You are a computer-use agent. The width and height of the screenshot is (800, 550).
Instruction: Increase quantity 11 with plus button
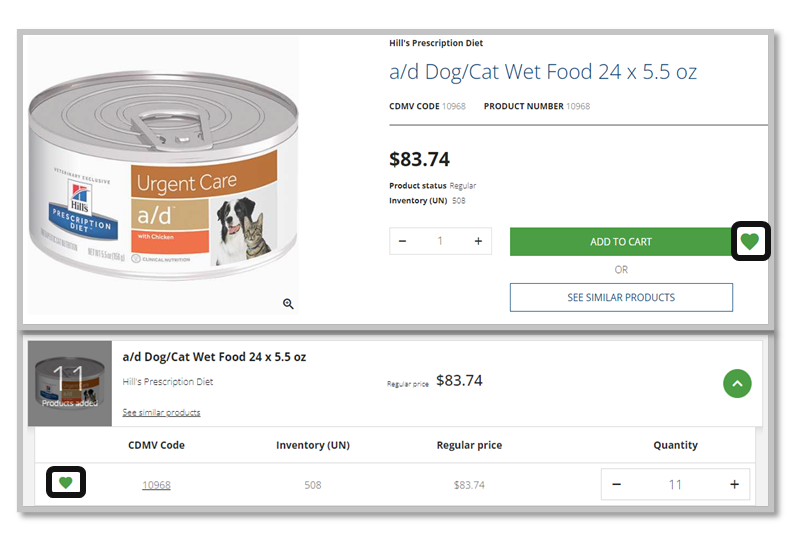pyautogui.click(x=734, y=485)
